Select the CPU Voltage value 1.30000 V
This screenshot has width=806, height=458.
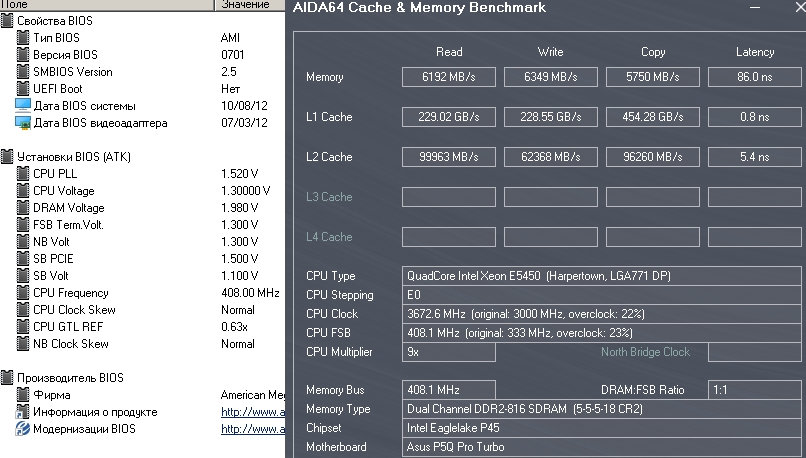(x=245, y=191)
